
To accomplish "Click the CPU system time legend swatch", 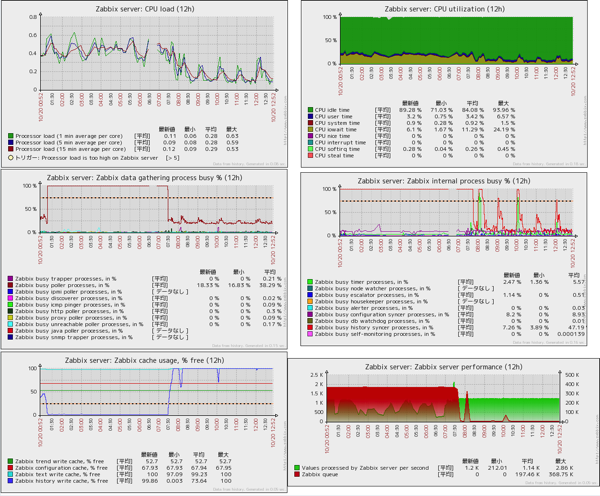I will 310,123.
